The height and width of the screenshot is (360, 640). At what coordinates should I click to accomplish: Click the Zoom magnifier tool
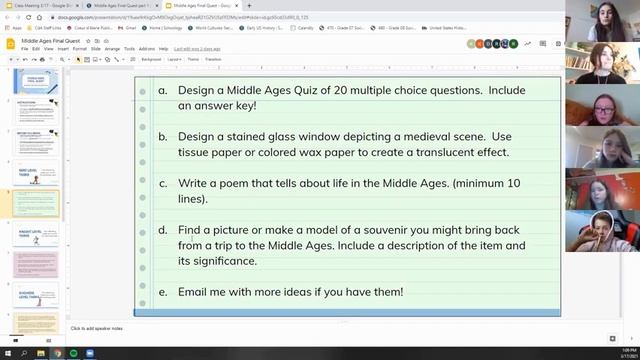click(x=62, y=60)
